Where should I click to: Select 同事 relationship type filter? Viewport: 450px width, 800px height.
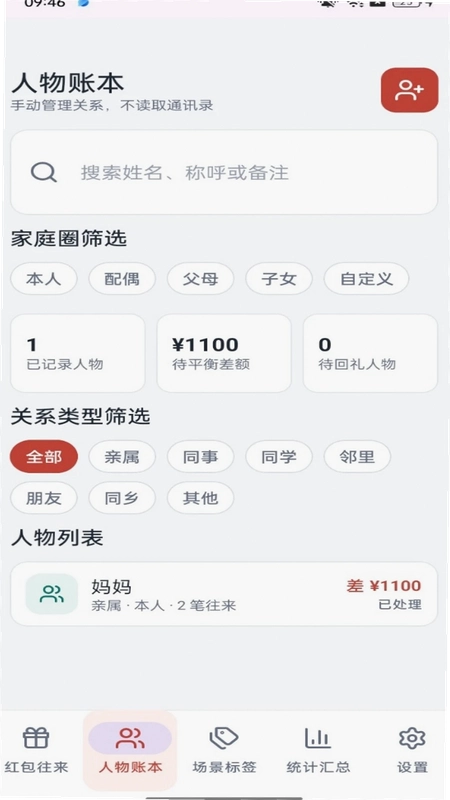pyautogui.click(x=201, y=457)
